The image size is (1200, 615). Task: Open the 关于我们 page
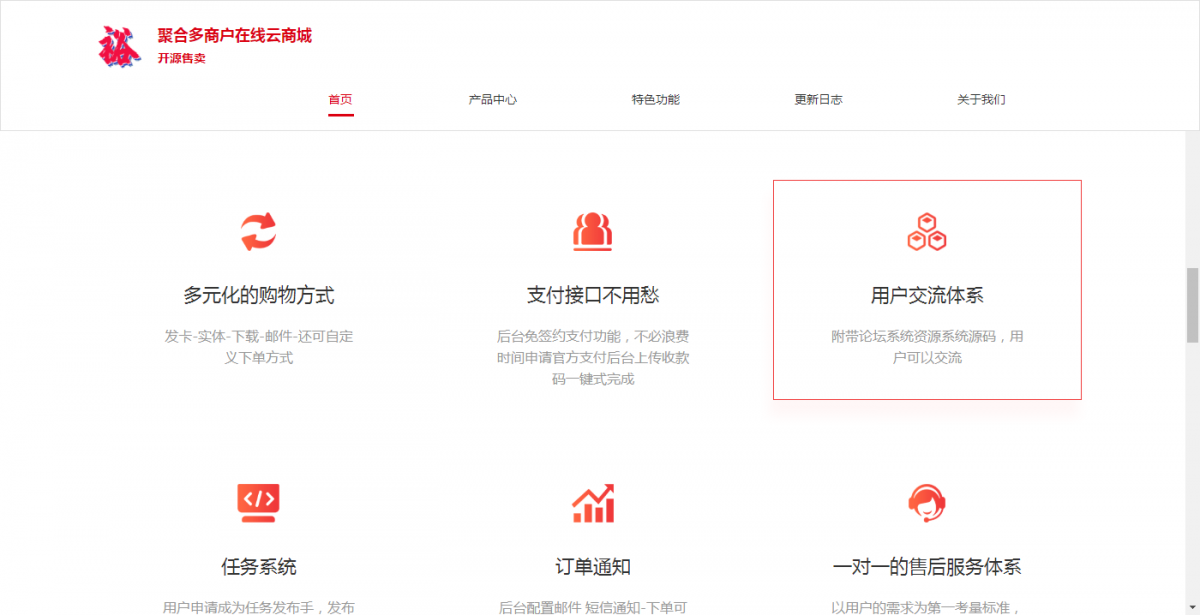(x=979, y=99)
